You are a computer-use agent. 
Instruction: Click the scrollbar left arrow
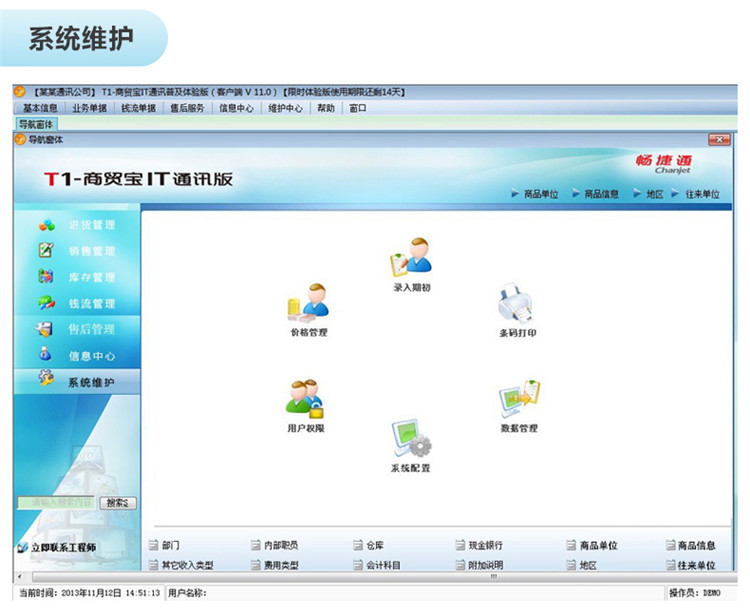[20, 576]
